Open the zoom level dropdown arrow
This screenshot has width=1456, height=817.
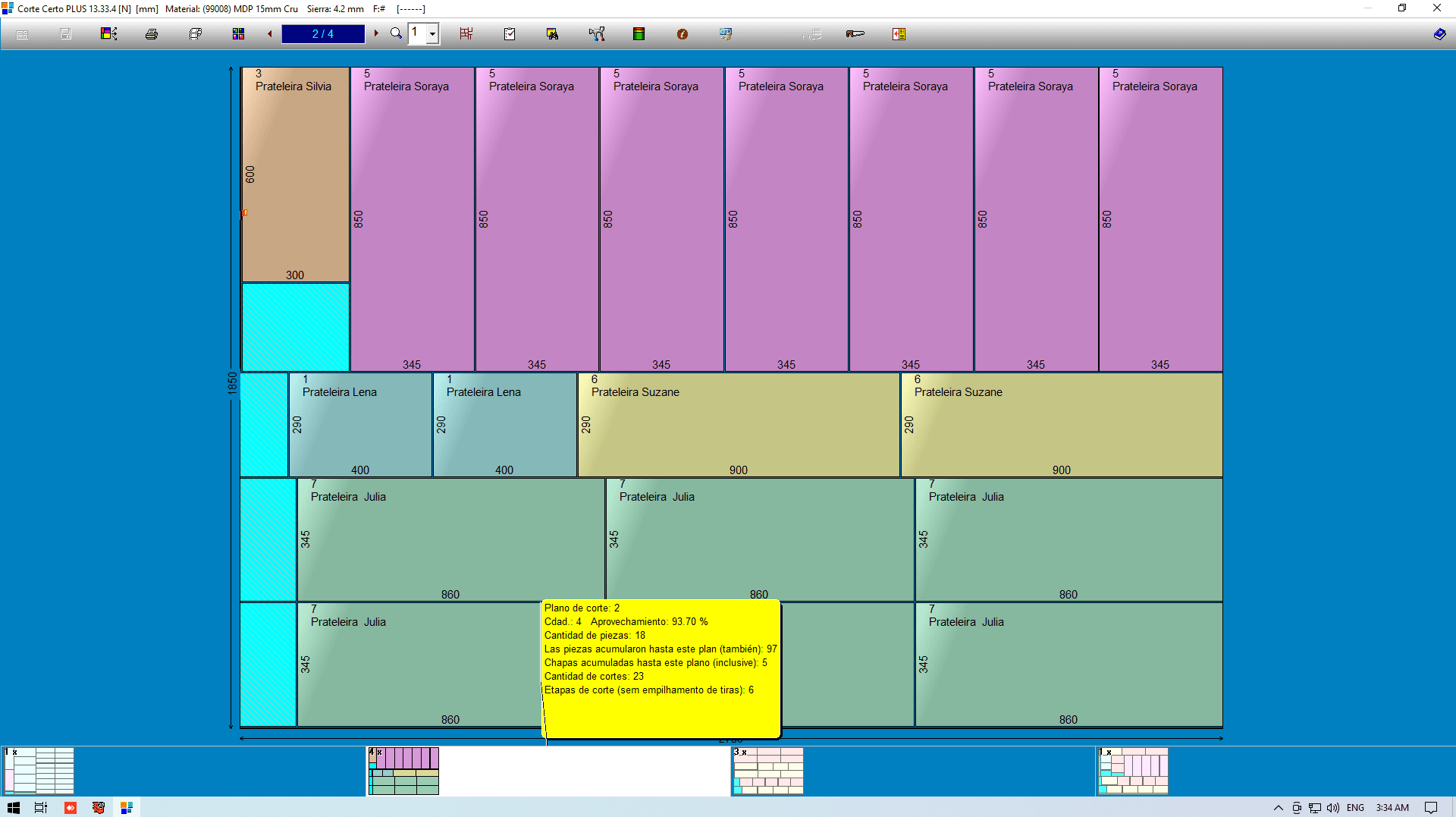[x=432, y=34]
